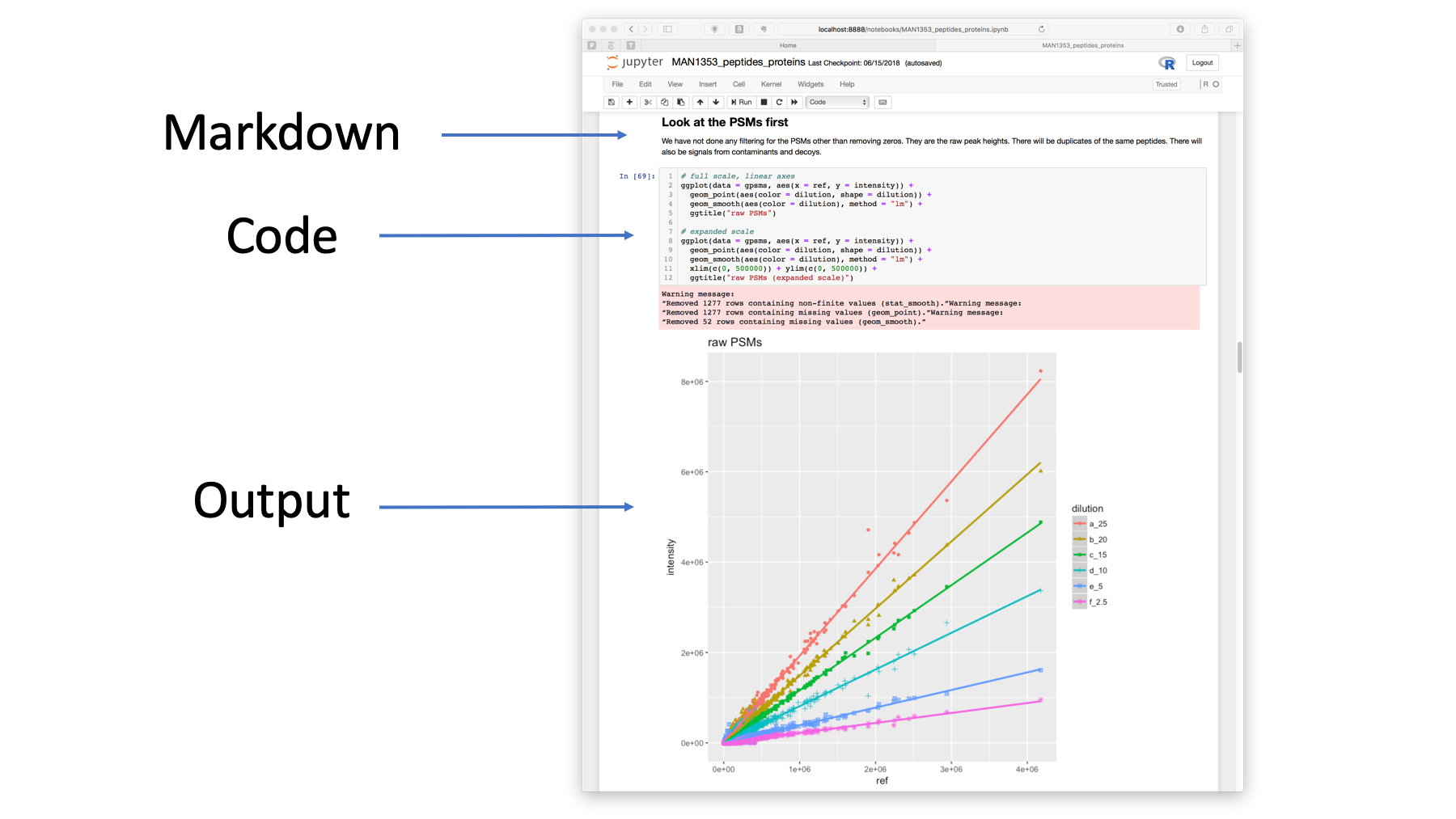Open the Kernel menu
The image size is (1456, 819).
[771, 84]
